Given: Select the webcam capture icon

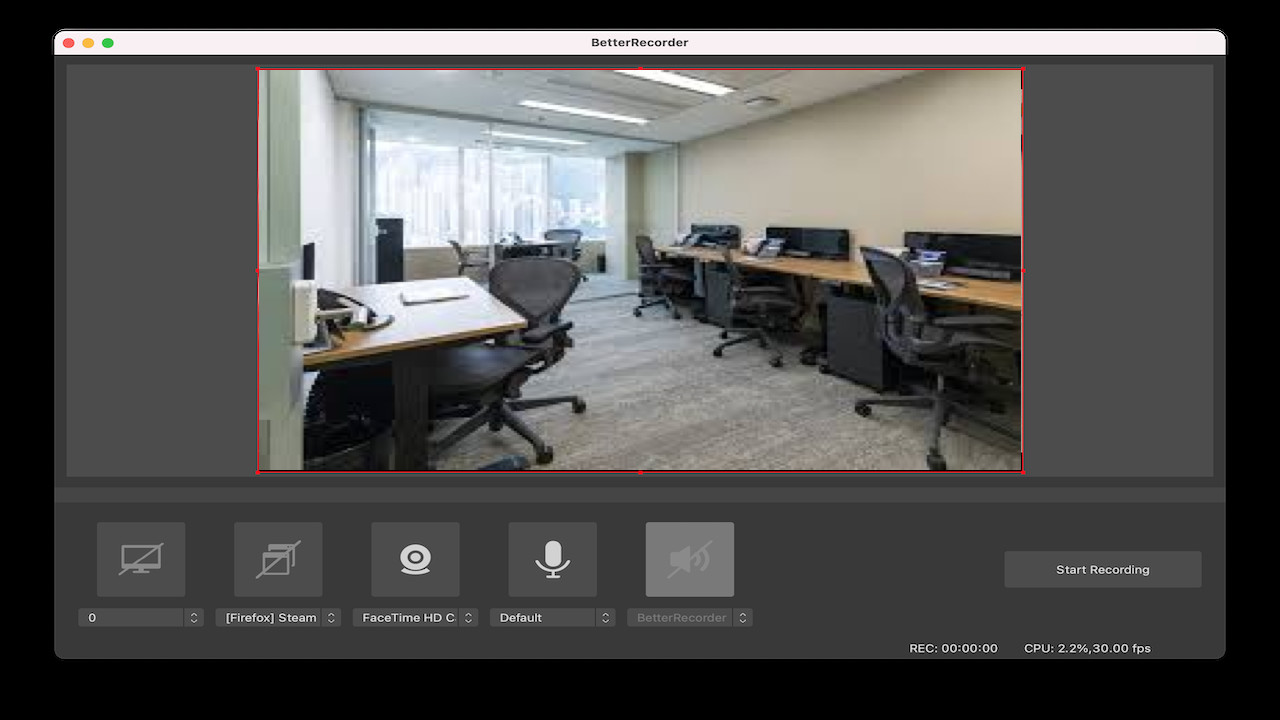Looking at the screenshot, I should (415, 559).
